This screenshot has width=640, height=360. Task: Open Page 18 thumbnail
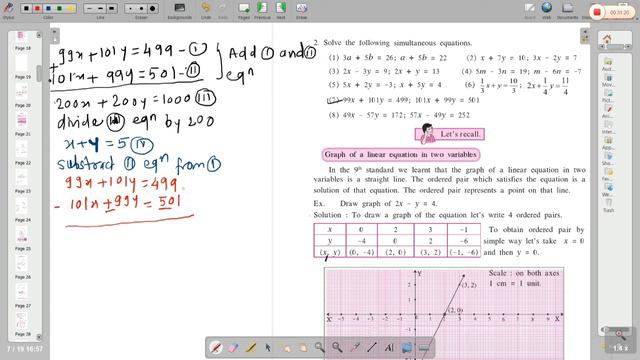pos(22,40)
